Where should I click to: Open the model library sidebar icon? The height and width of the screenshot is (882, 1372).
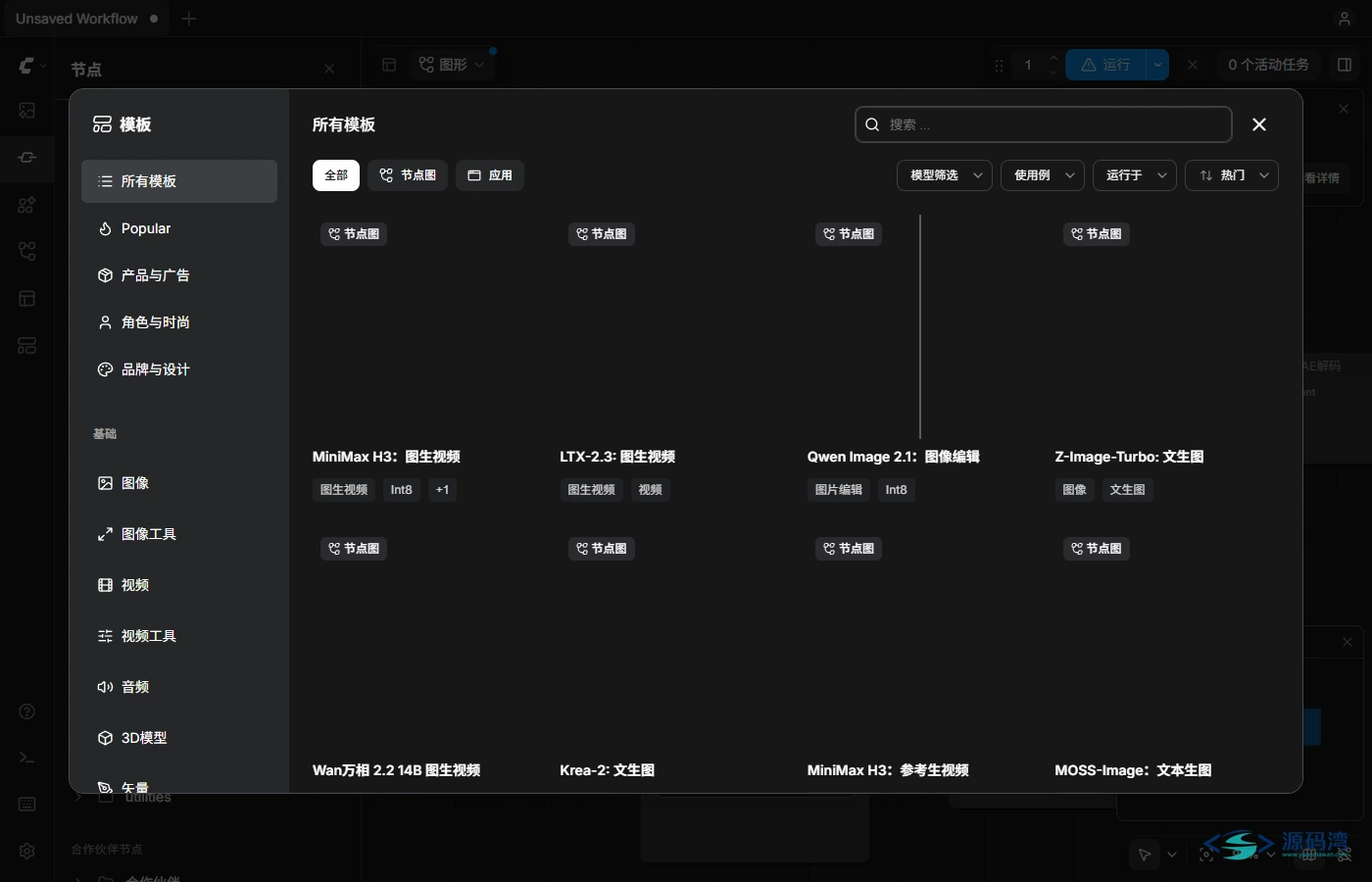coord(27,205)
